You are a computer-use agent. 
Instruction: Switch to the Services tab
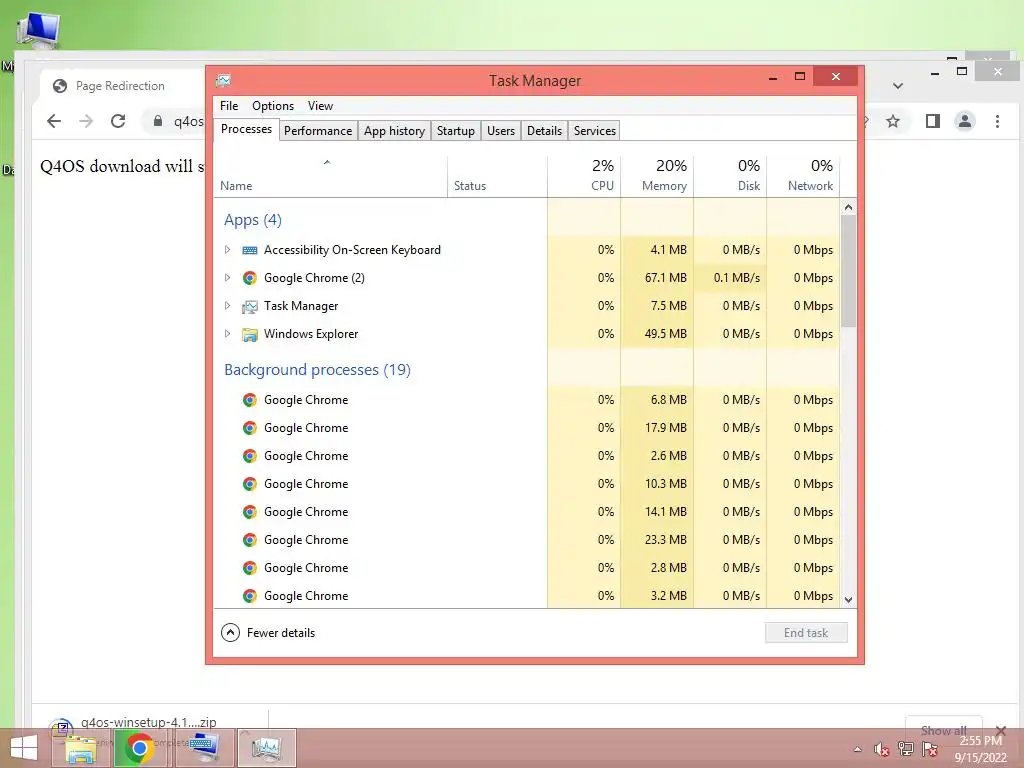click(595, 131)
